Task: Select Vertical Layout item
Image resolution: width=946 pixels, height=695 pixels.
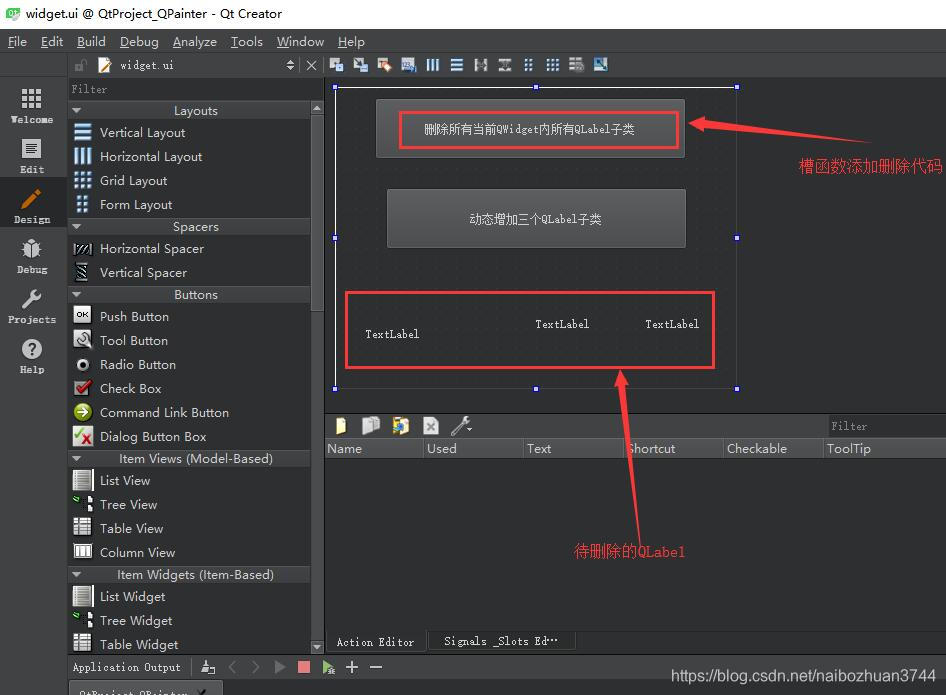Action: (142, 132)
